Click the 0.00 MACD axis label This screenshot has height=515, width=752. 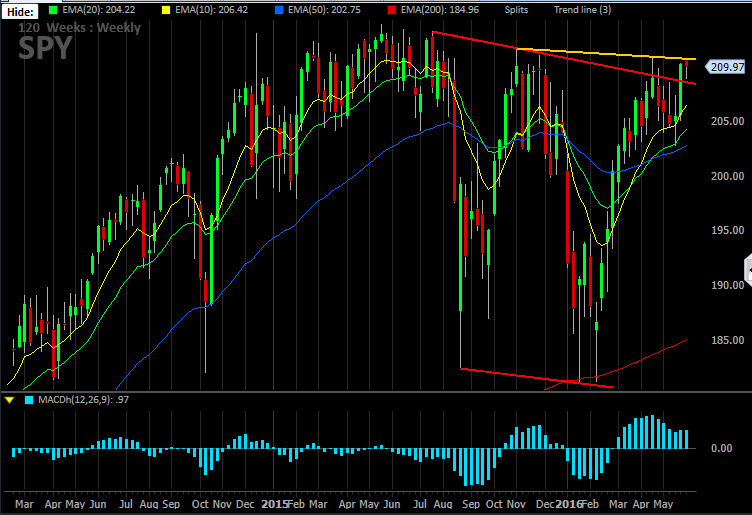pyautogui.click(x=721, y=448)
